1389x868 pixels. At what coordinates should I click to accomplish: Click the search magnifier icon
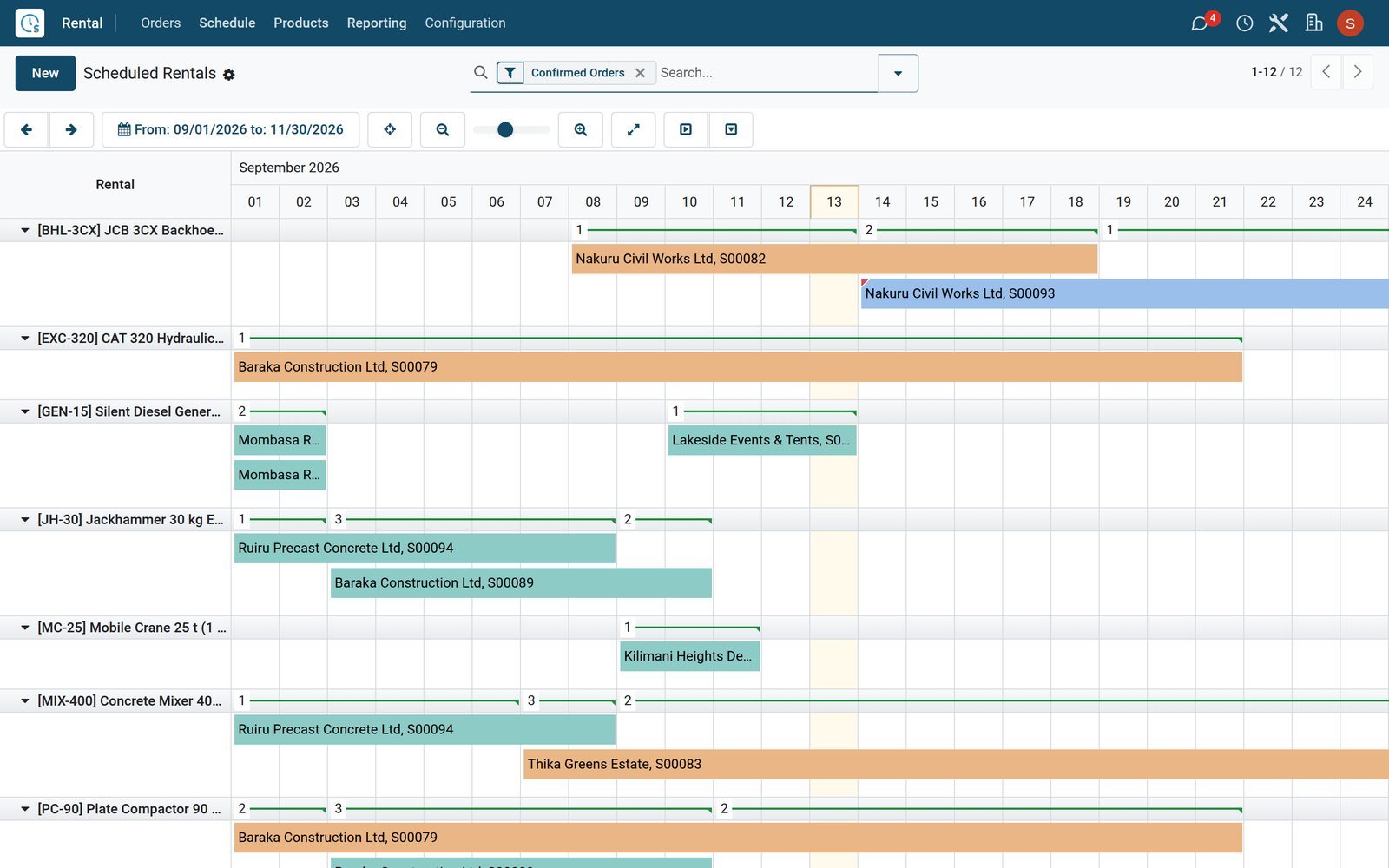click(480, 73)
